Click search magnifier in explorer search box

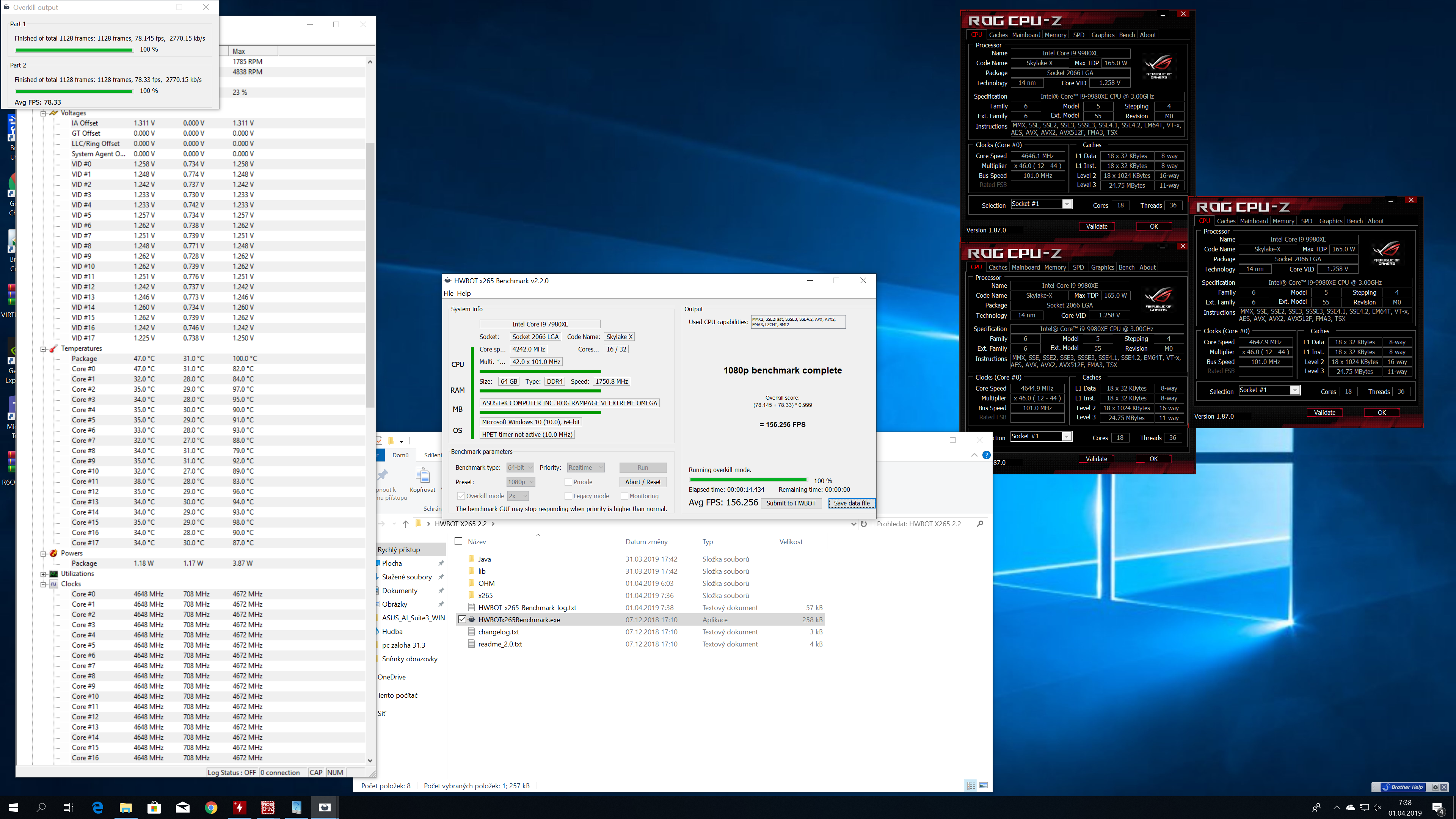pos(980,523)
